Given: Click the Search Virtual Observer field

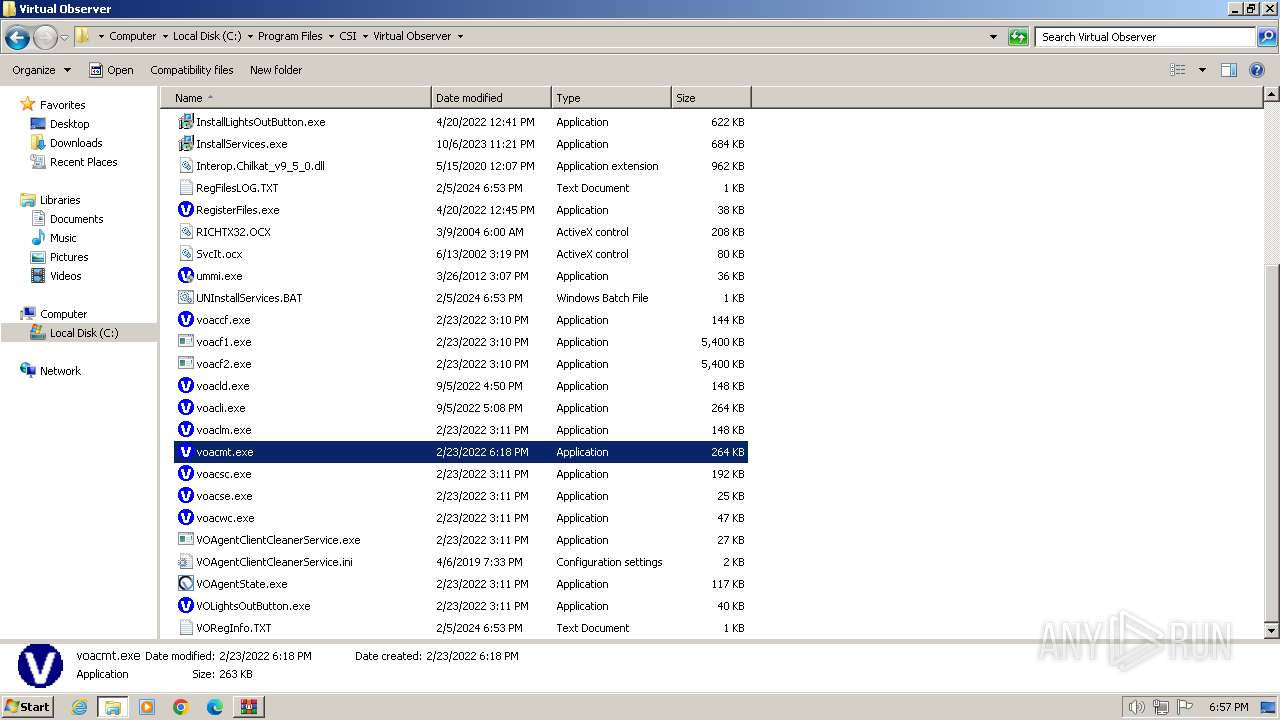Looking at the screenshot, I should 1145,37.
